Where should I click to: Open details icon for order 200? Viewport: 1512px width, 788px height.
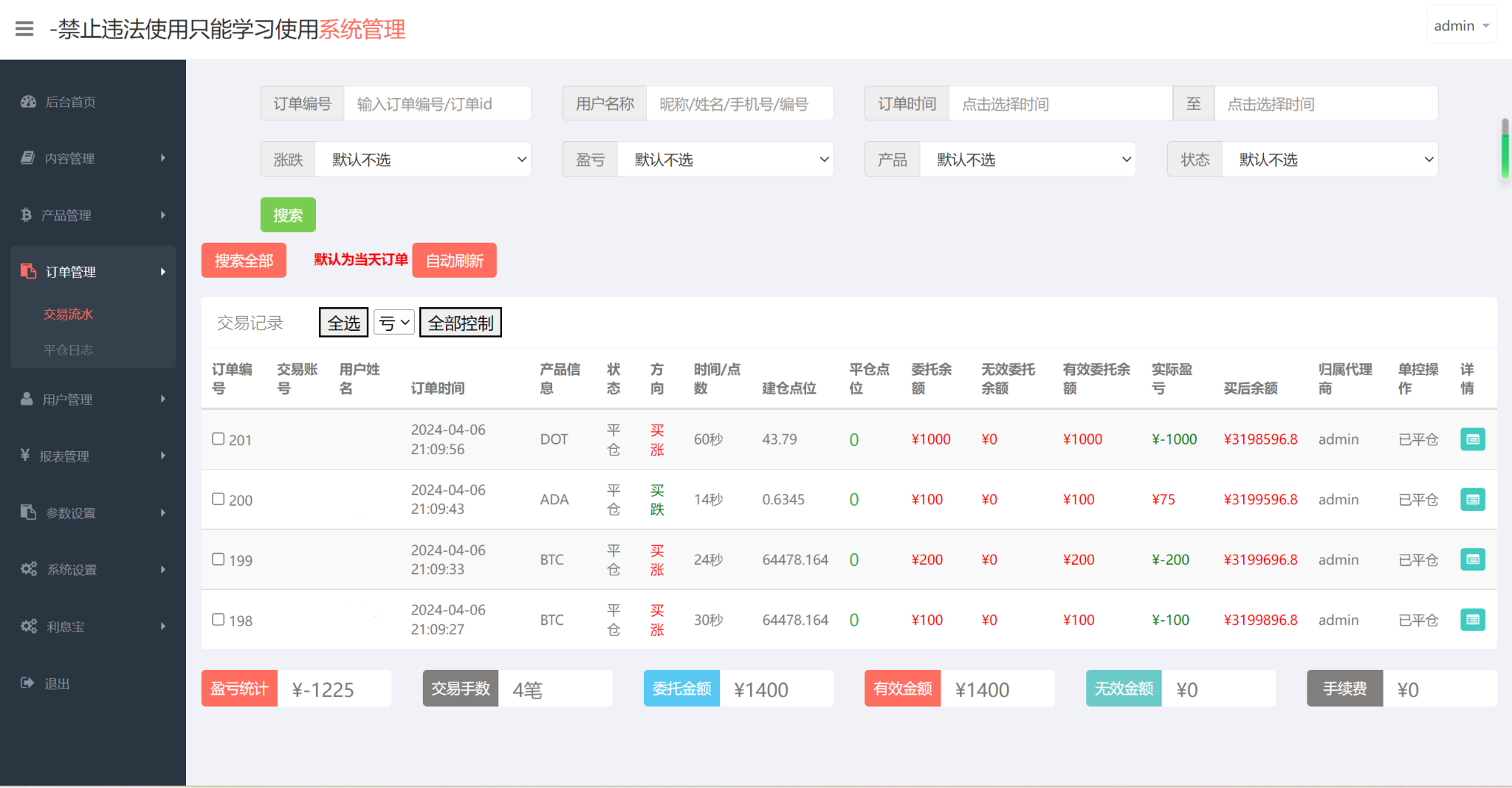(1472, 499)
